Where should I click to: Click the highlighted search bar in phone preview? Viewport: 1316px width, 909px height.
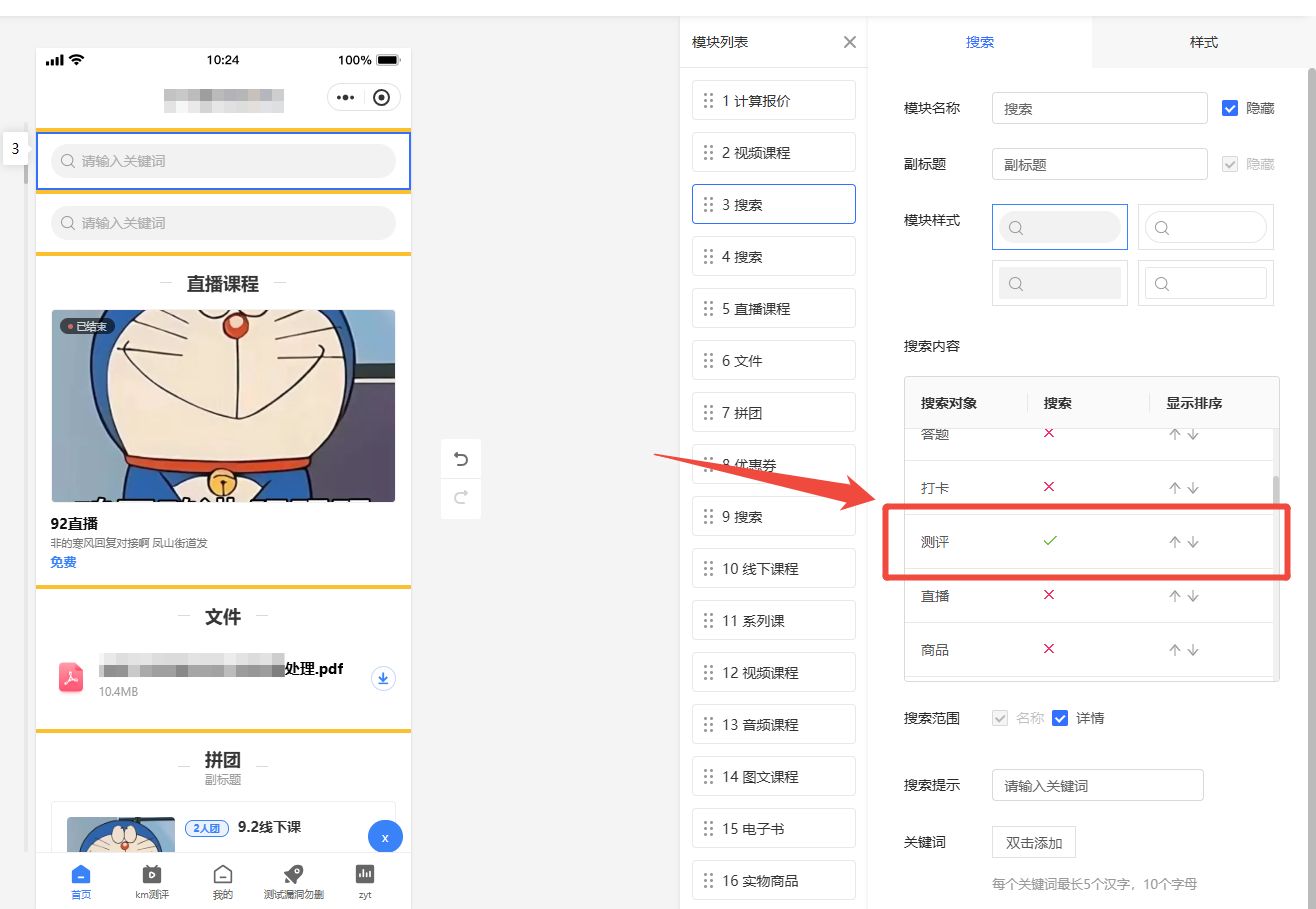tap(223, 161)
